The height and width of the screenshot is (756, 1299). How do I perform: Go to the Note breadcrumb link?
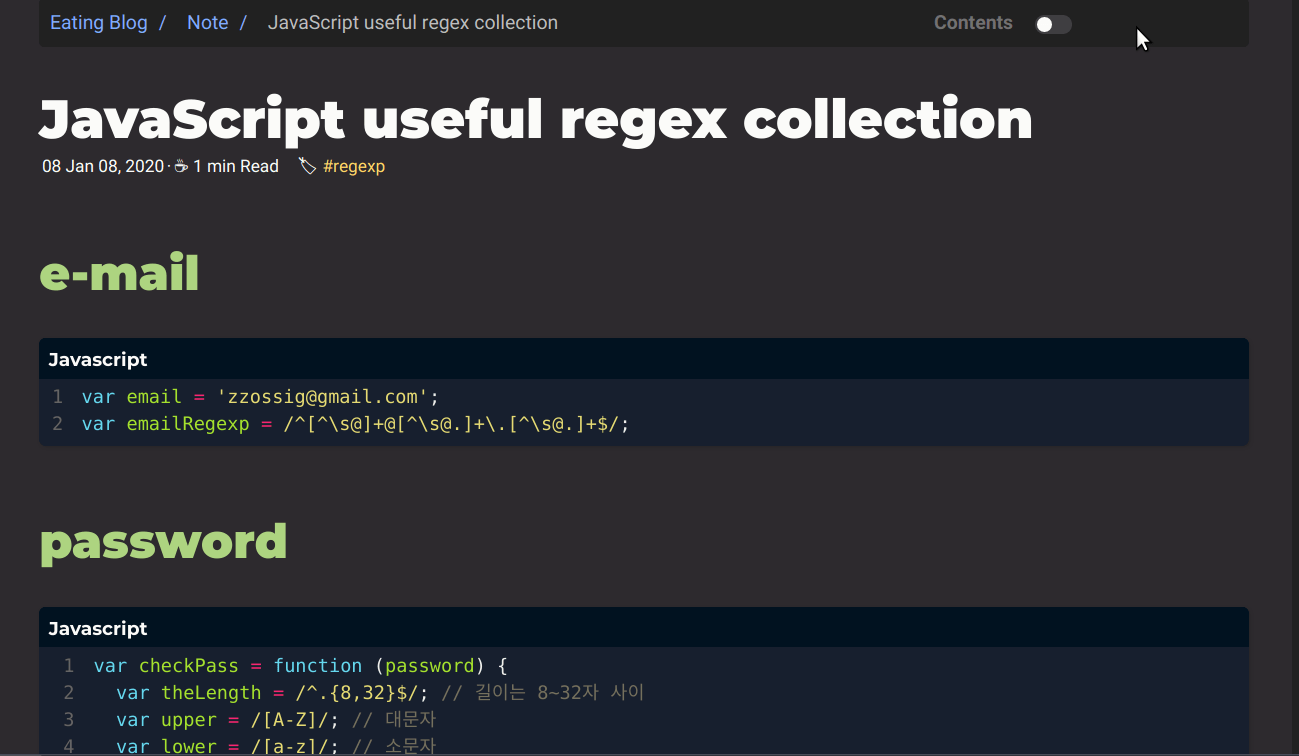(207, 22)
